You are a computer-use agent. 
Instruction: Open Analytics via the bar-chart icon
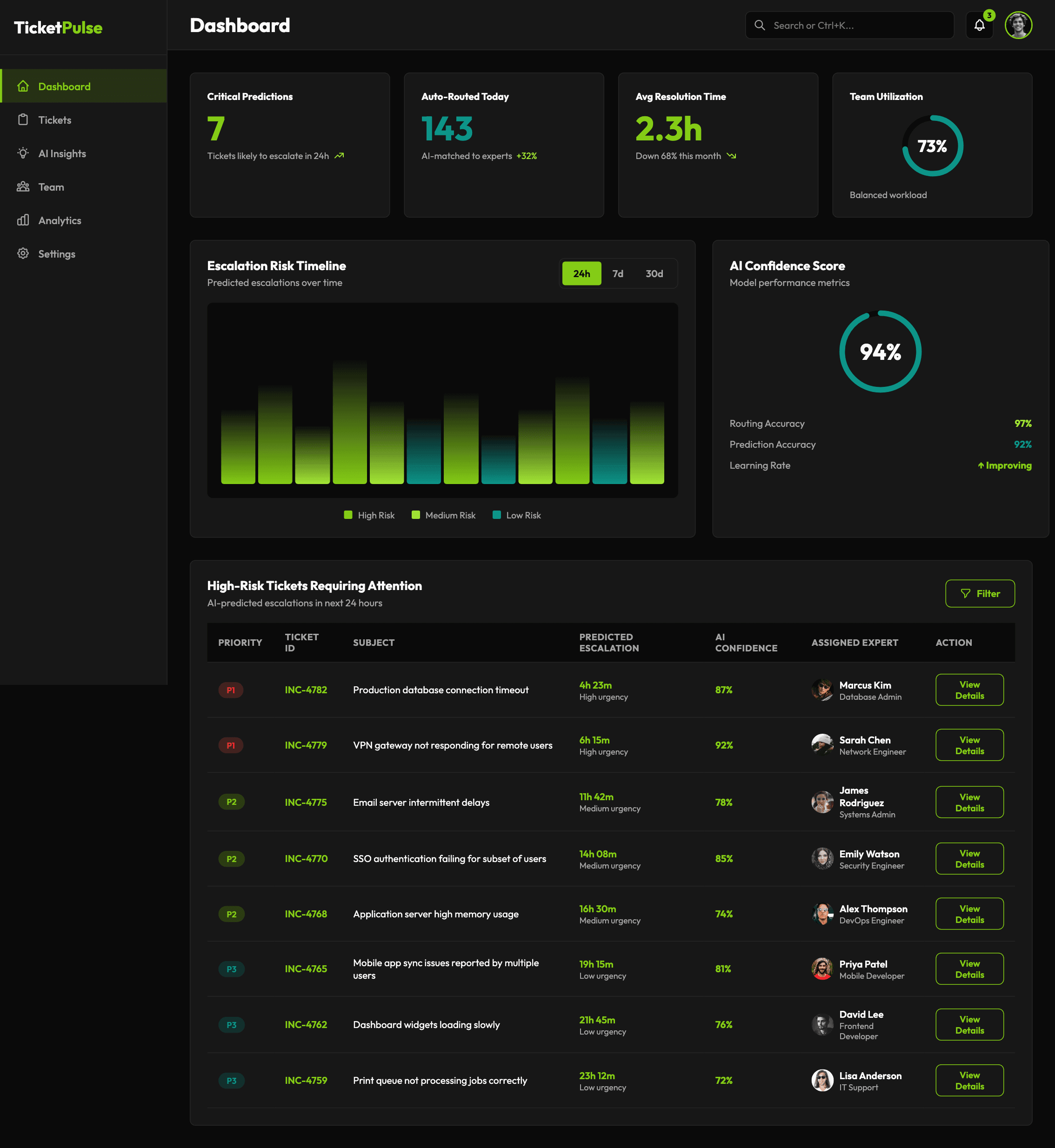pyautogui.click(x=23, y=220)
